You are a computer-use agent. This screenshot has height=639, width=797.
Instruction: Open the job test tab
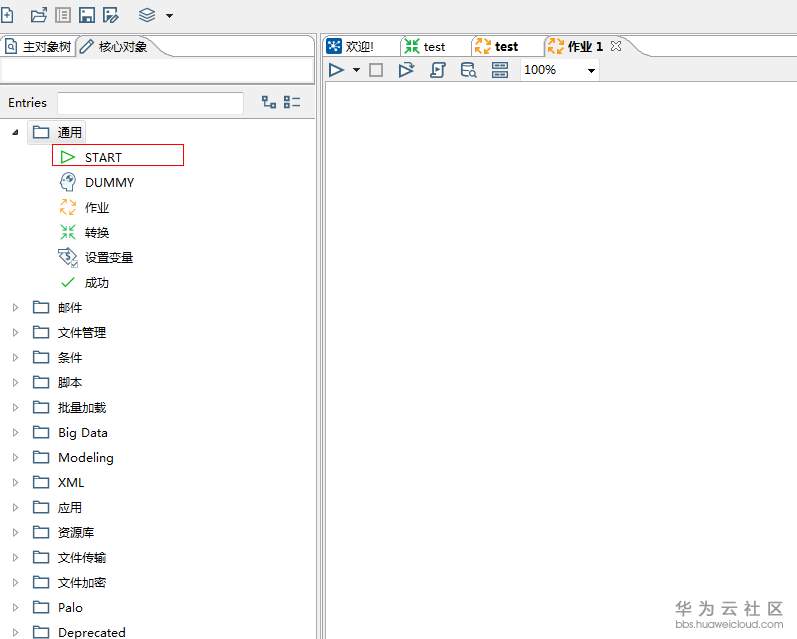(497, 47)
